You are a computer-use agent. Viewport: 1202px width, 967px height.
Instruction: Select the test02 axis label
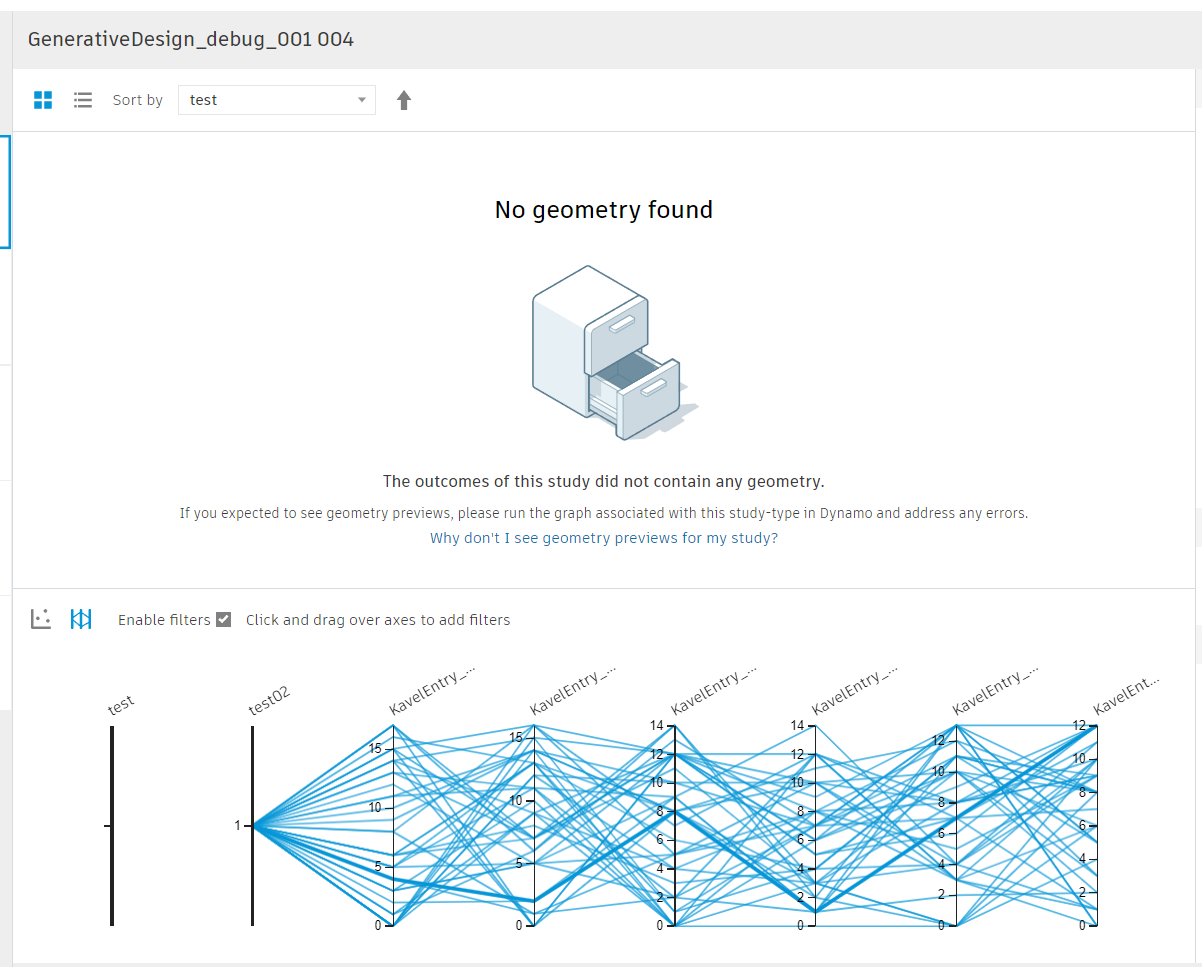click(x=269, y=701)
